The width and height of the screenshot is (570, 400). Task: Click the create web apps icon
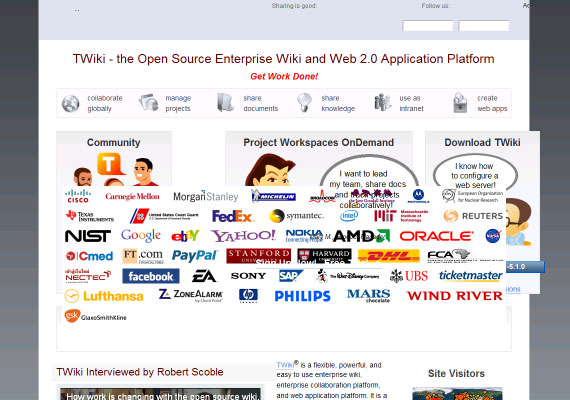[460, 103]
